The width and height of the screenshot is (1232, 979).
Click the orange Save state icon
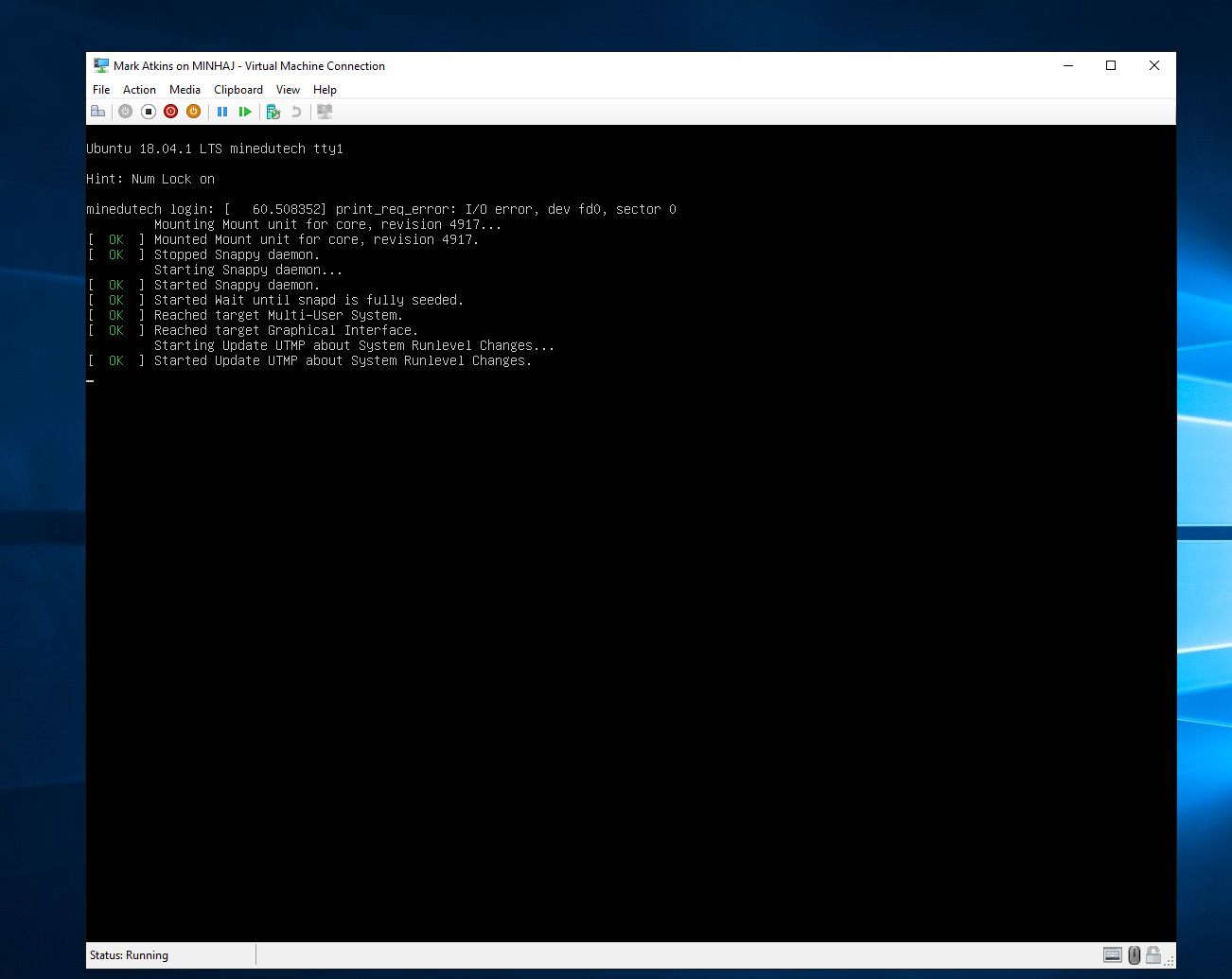[193, 112]
